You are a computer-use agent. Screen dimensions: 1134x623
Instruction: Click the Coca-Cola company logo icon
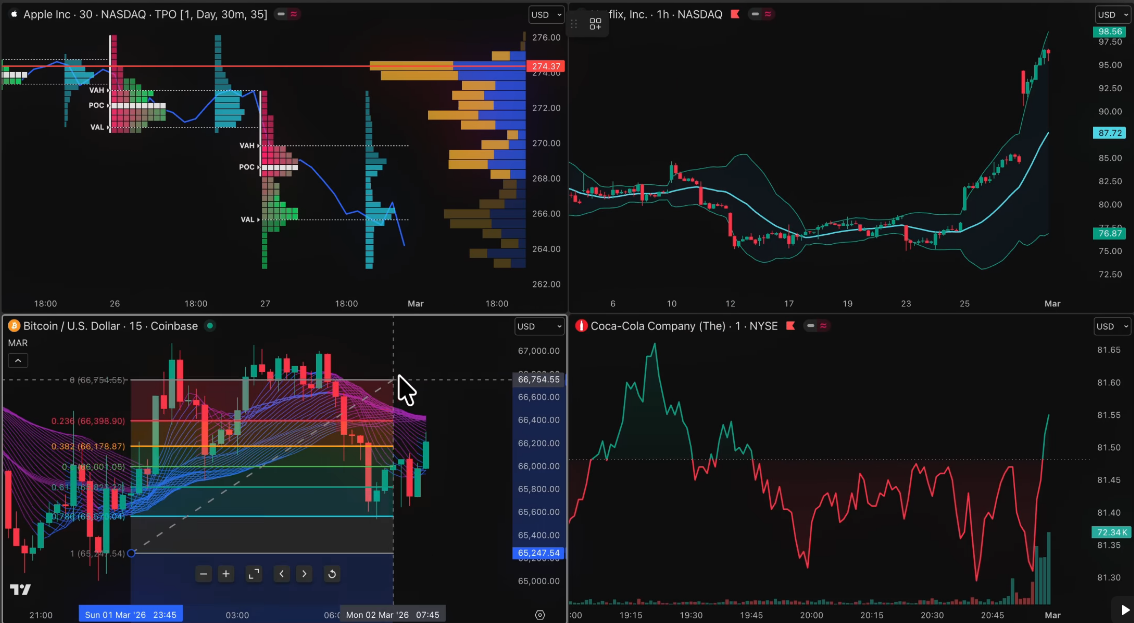tap(581, 326)
